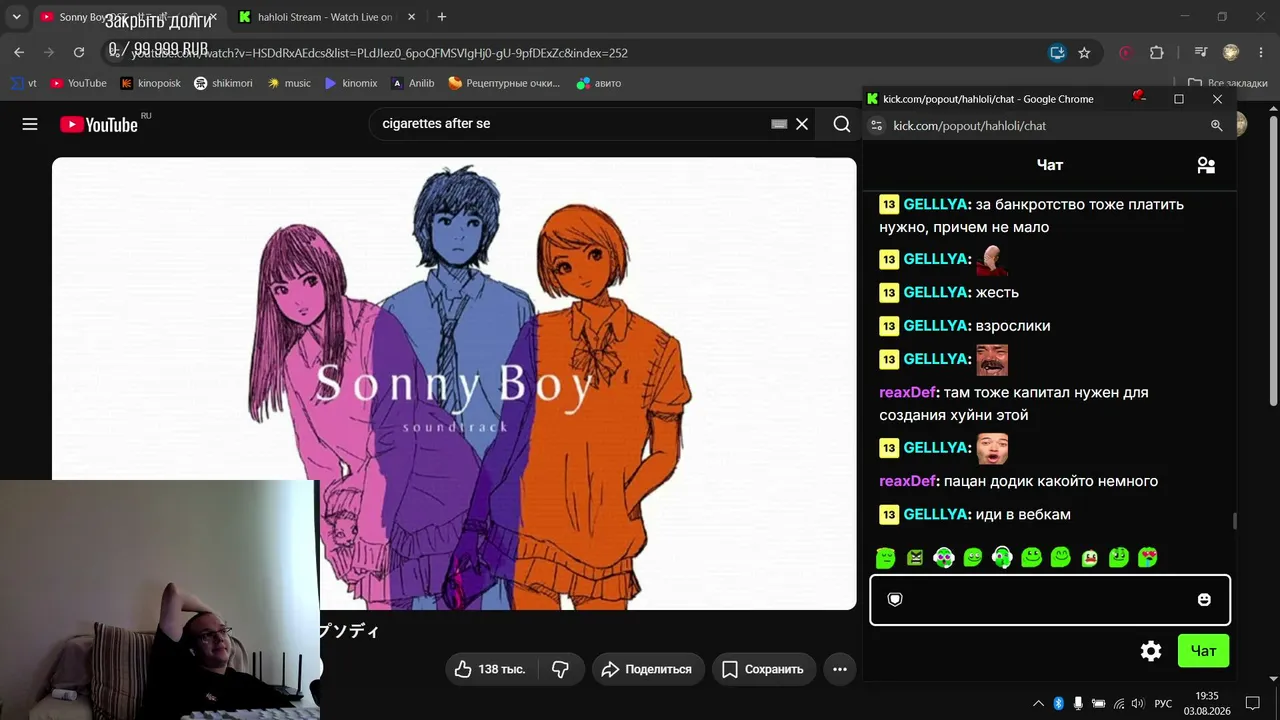Dislike the Sonny Boy video
This screenshot has width=1280, height=720.
click(x=561, y=669)
